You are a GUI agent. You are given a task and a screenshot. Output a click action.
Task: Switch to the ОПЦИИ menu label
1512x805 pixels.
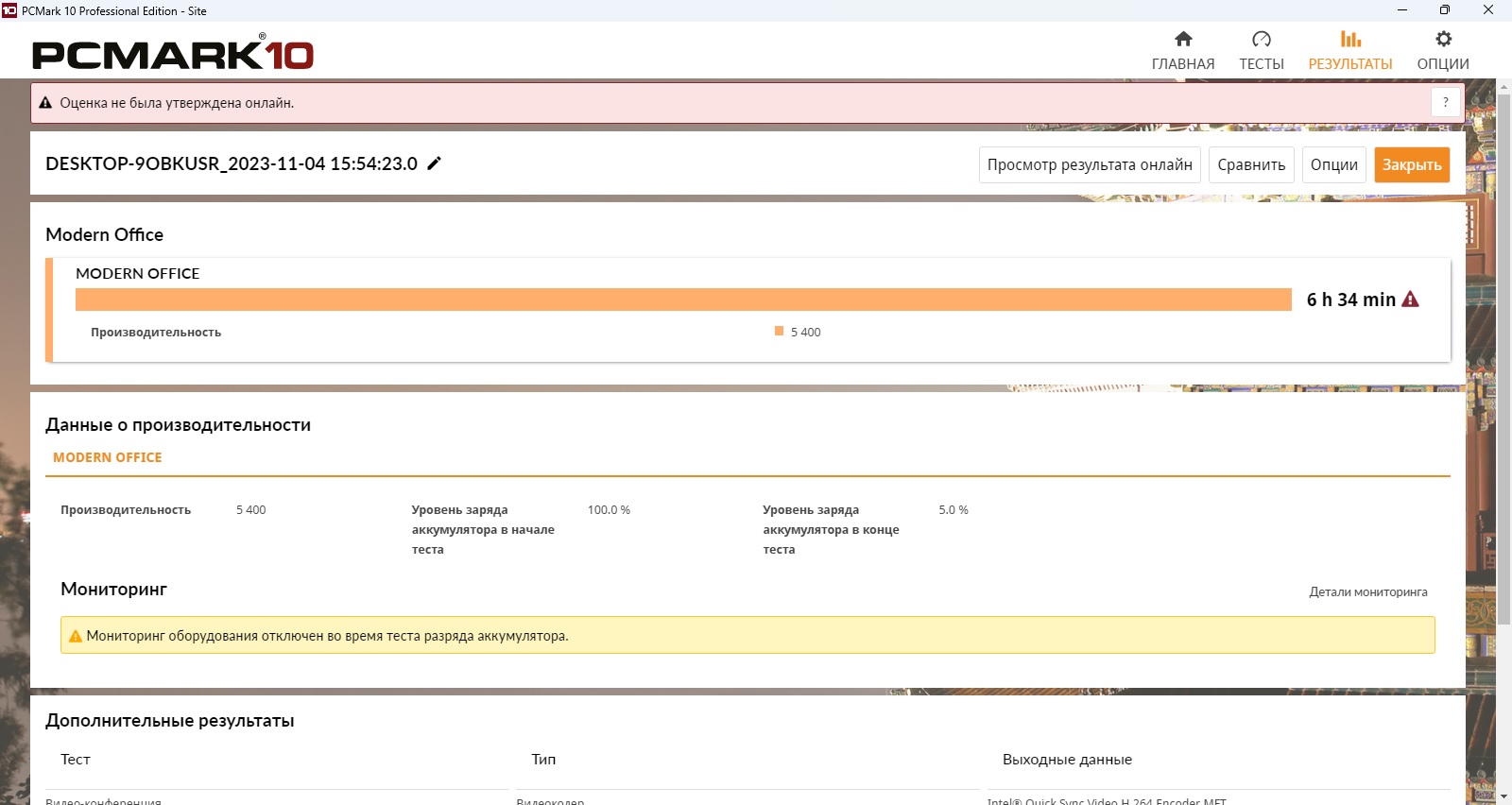(x=1443, y=64)
